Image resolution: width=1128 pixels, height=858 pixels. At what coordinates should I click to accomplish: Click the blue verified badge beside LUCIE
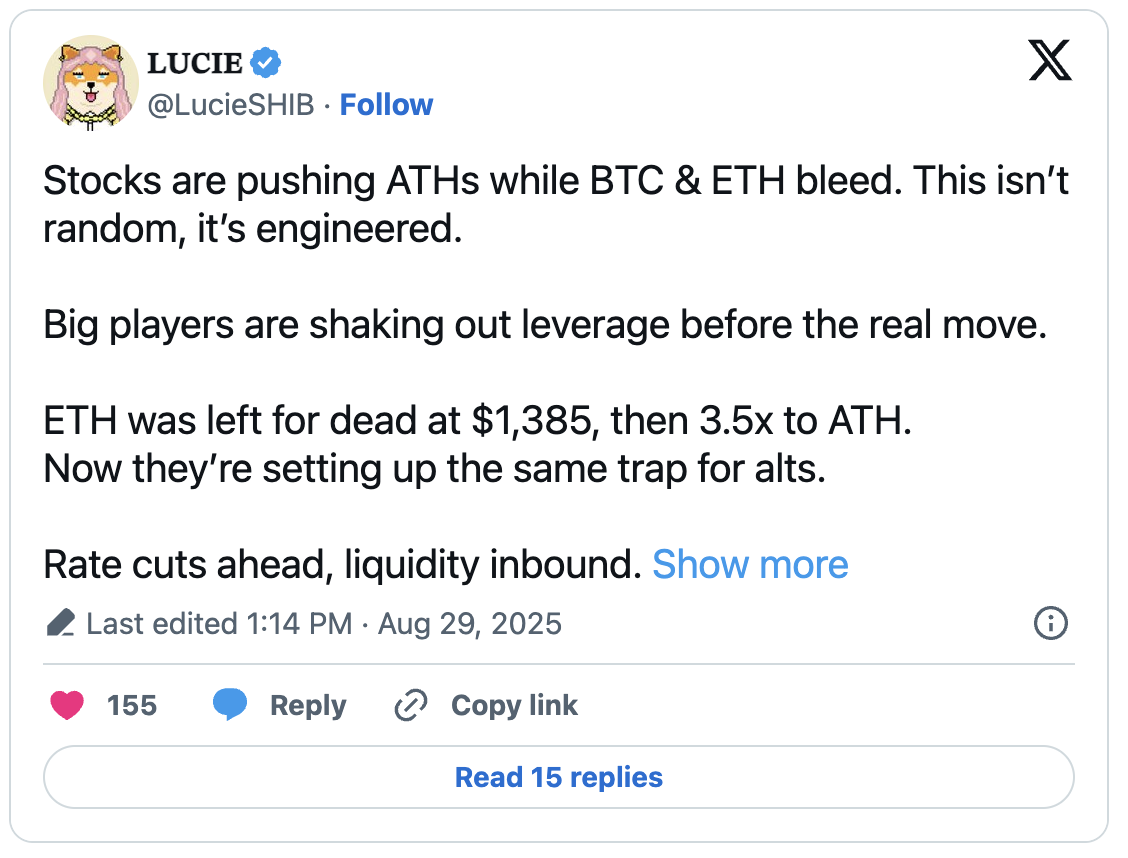click(265, 64)
